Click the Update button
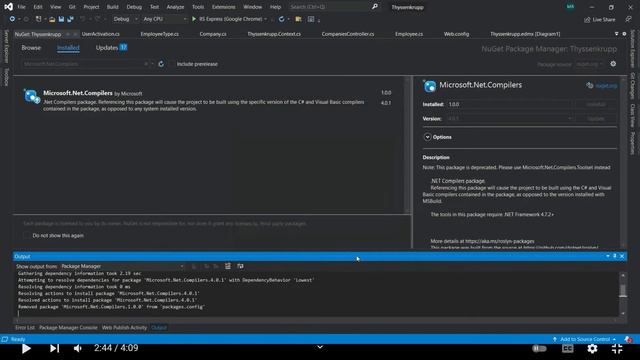Screen dimensions: 640x360 596,118
